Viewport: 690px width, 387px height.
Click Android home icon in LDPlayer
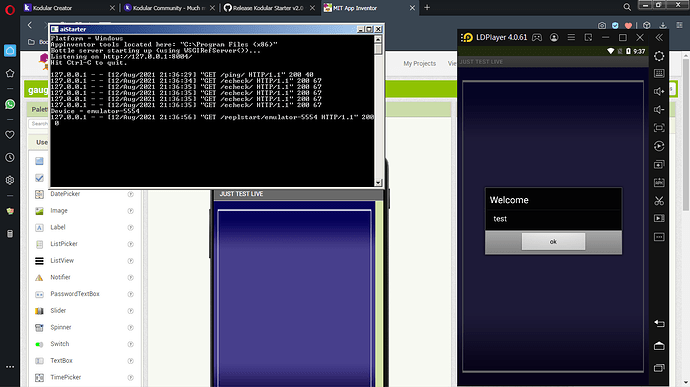pos(659,346)
